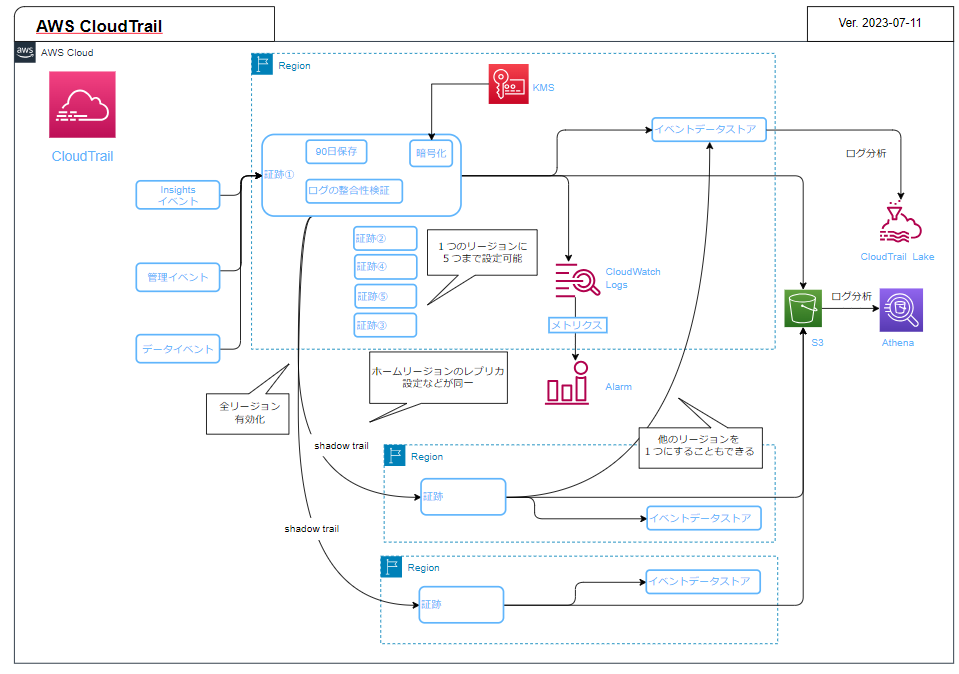Click the Alarm text label
This screenshot has height=674, width=959.
[x=618, y=387]
